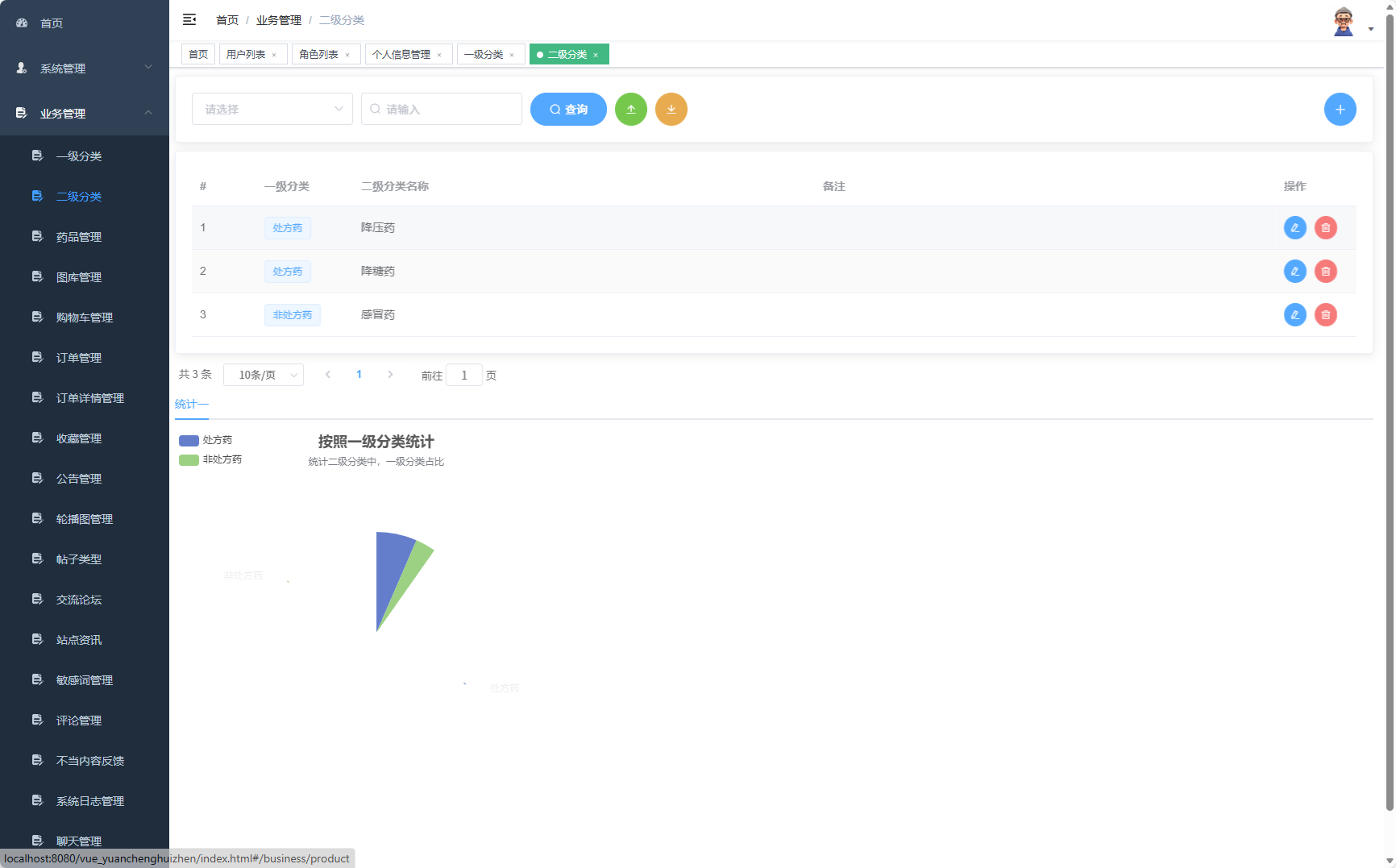Screen dimensions: 1396x868
Task: Delete the 感冒药 row with trash icon
Action: tap(1325, 314)
